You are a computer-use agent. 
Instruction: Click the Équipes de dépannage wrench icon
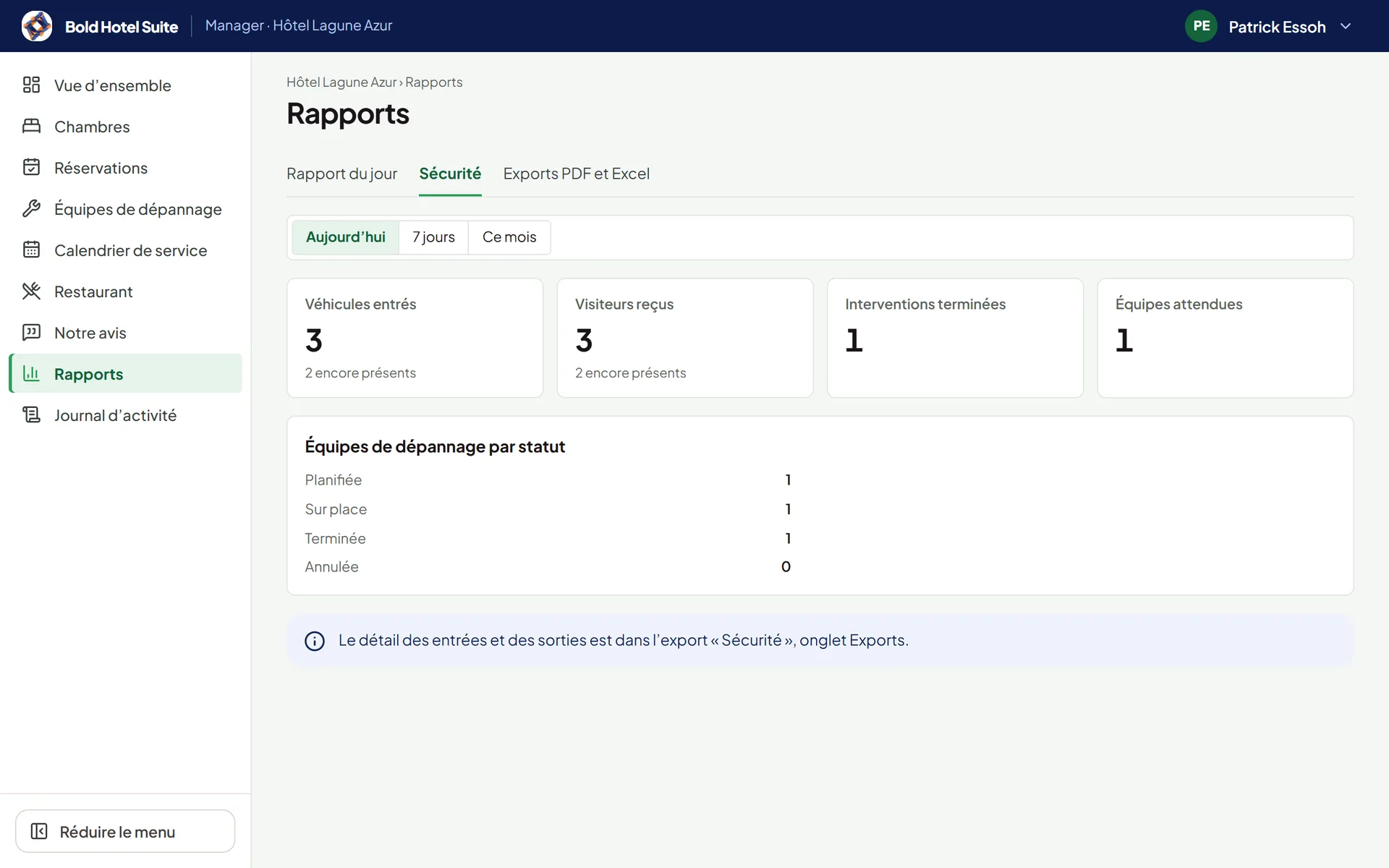(31, 208)
